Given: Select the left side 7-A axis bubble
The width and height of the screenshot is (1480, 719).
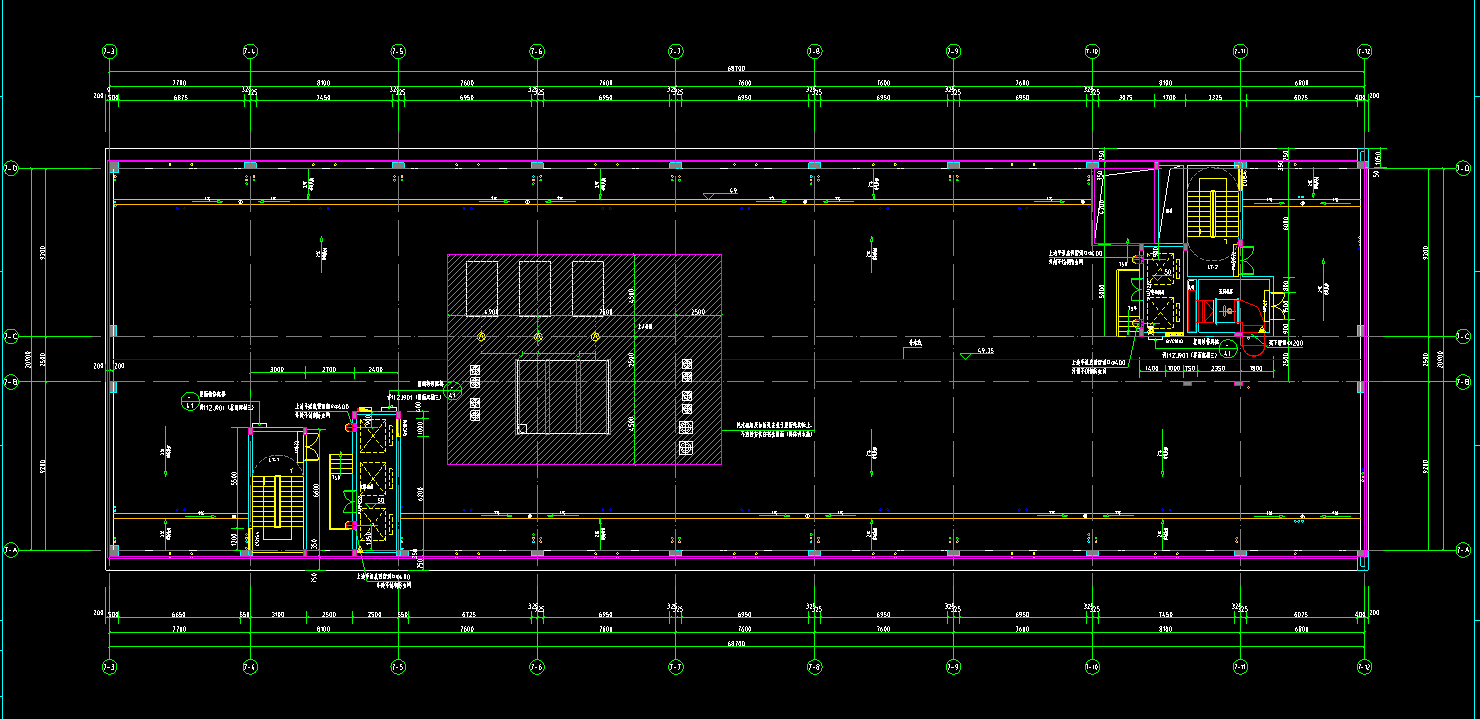Looking at the screenshot, I should (11, 550).
